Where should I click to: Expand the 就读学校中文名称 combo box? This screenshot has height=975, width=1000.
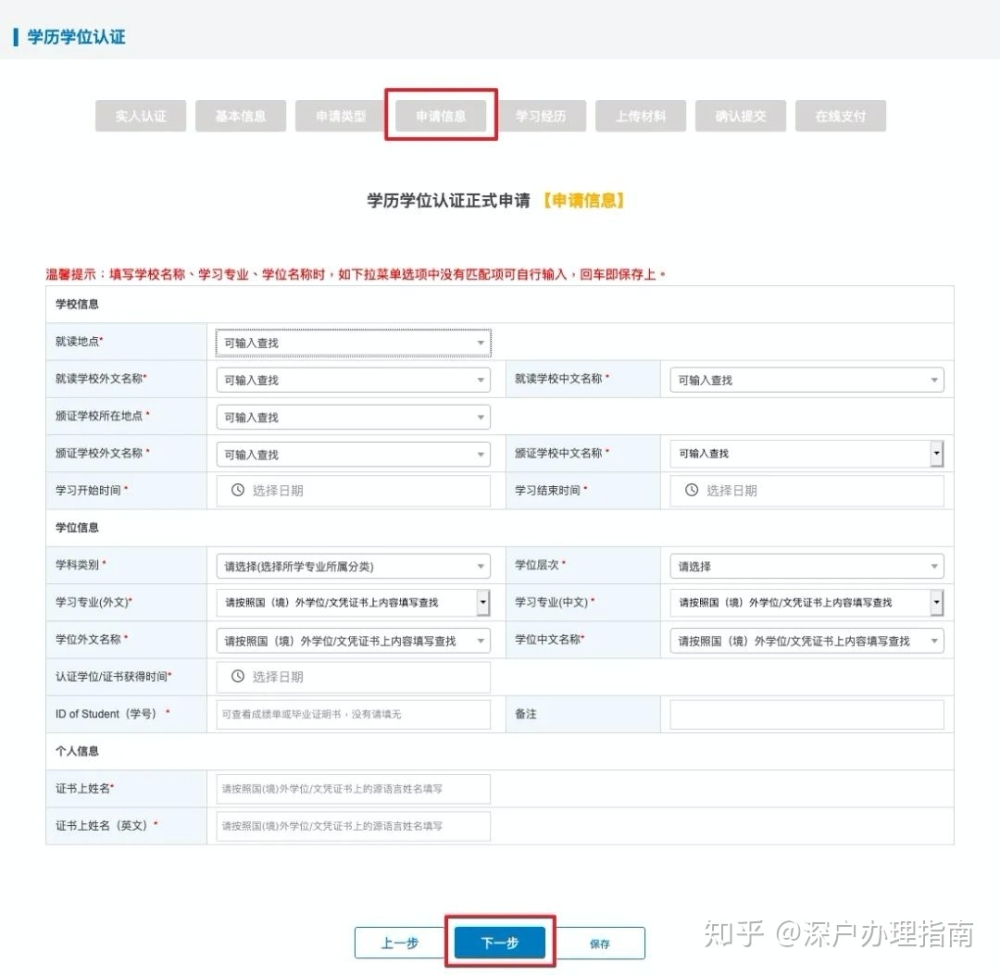pyautogui.click(x=807, y=380)
